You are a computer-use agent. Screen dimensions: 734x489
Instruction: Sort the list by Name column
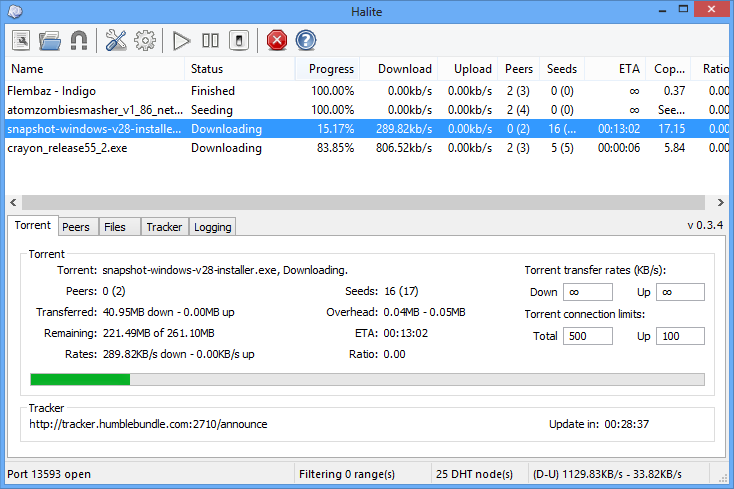pos(95,69)
